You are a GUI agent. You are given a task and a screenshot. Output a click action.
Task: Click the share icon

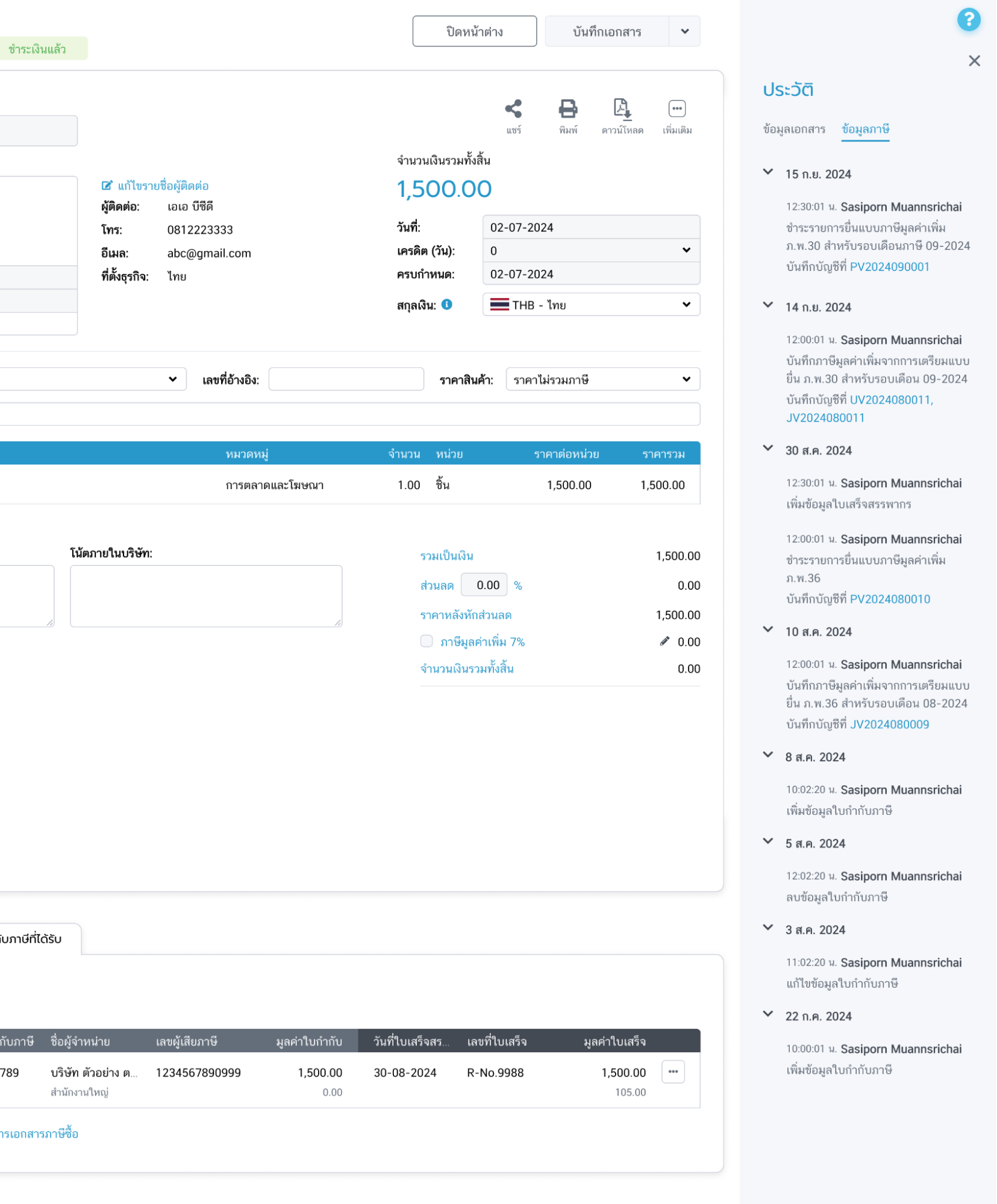click(x=513, y=109)
